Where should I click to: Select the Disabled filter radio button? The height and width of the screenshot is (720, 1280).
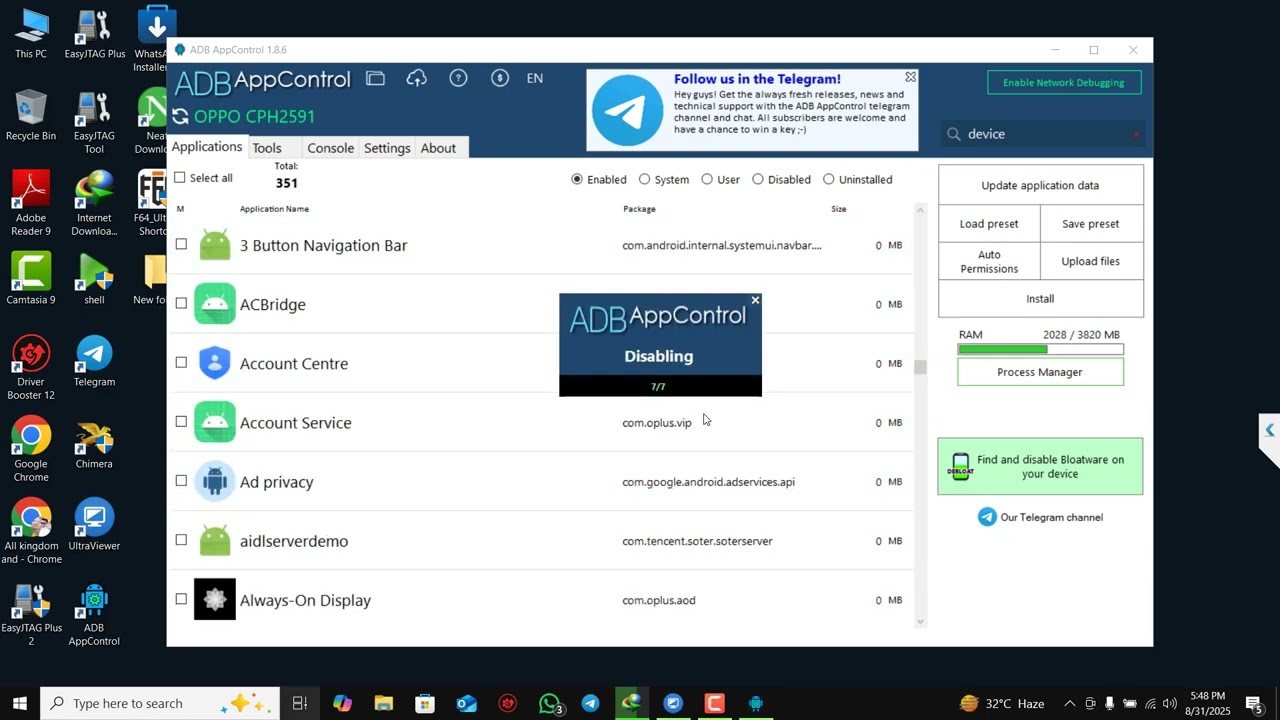tap(758, 179)
